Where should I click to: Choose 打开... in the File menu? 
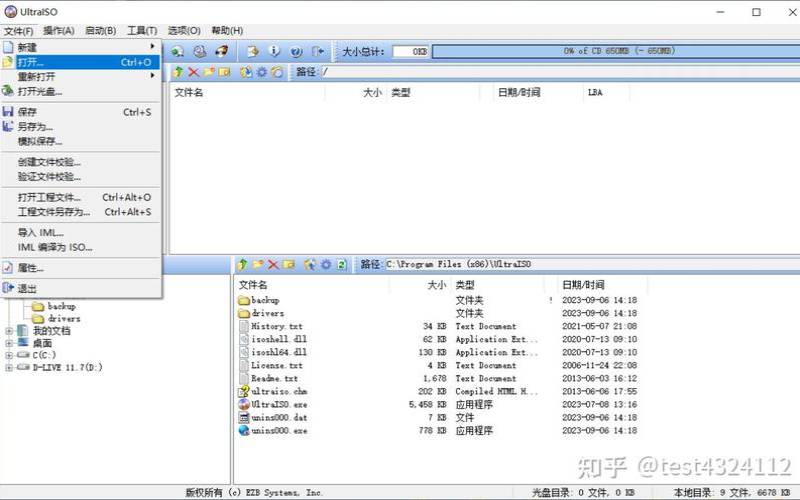[81, 62]
